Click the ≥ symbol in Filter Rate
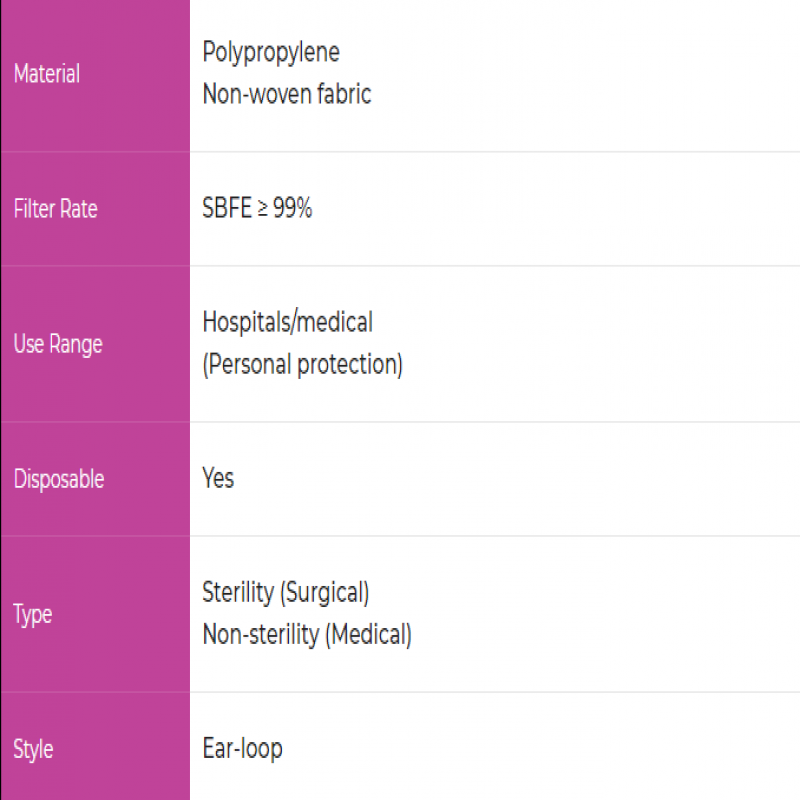The image size is (800, 800). (262, 208)
